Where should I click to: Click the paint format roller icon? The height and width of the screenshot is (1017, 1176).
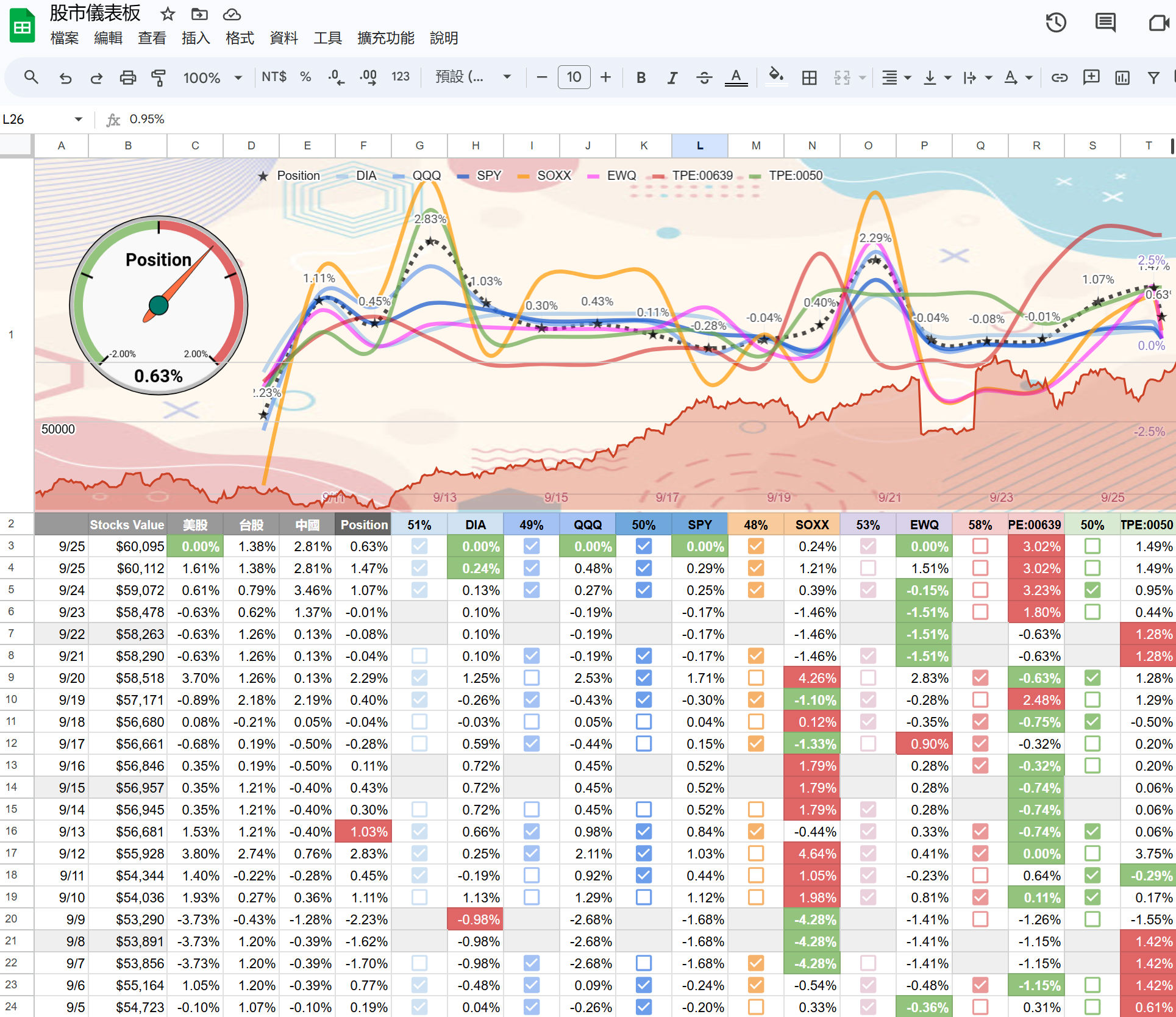tap(159, 77)
